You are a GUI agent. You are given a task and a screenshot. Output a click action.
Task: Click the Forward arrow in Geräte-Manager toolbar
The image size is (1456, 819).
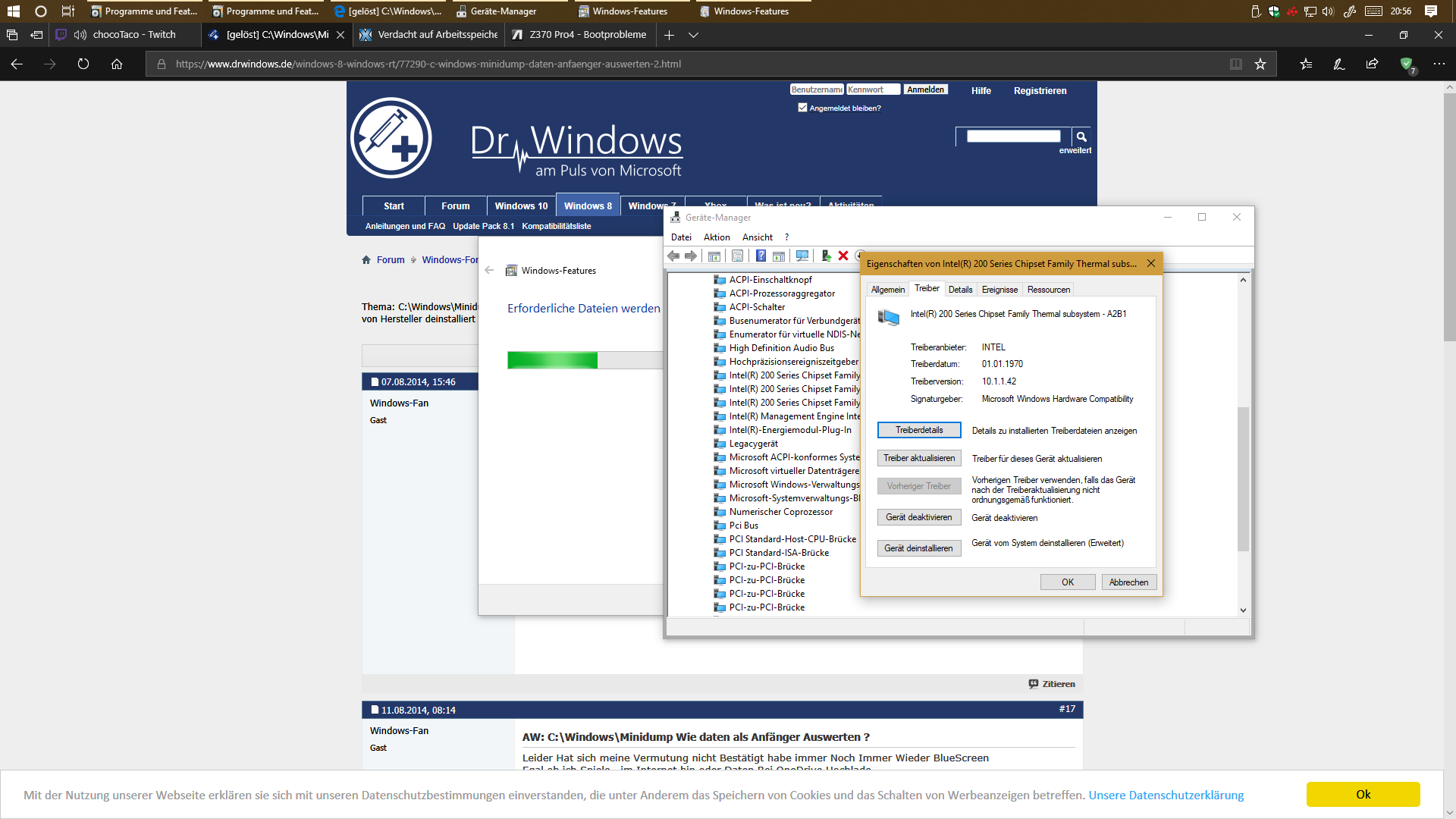691,256
